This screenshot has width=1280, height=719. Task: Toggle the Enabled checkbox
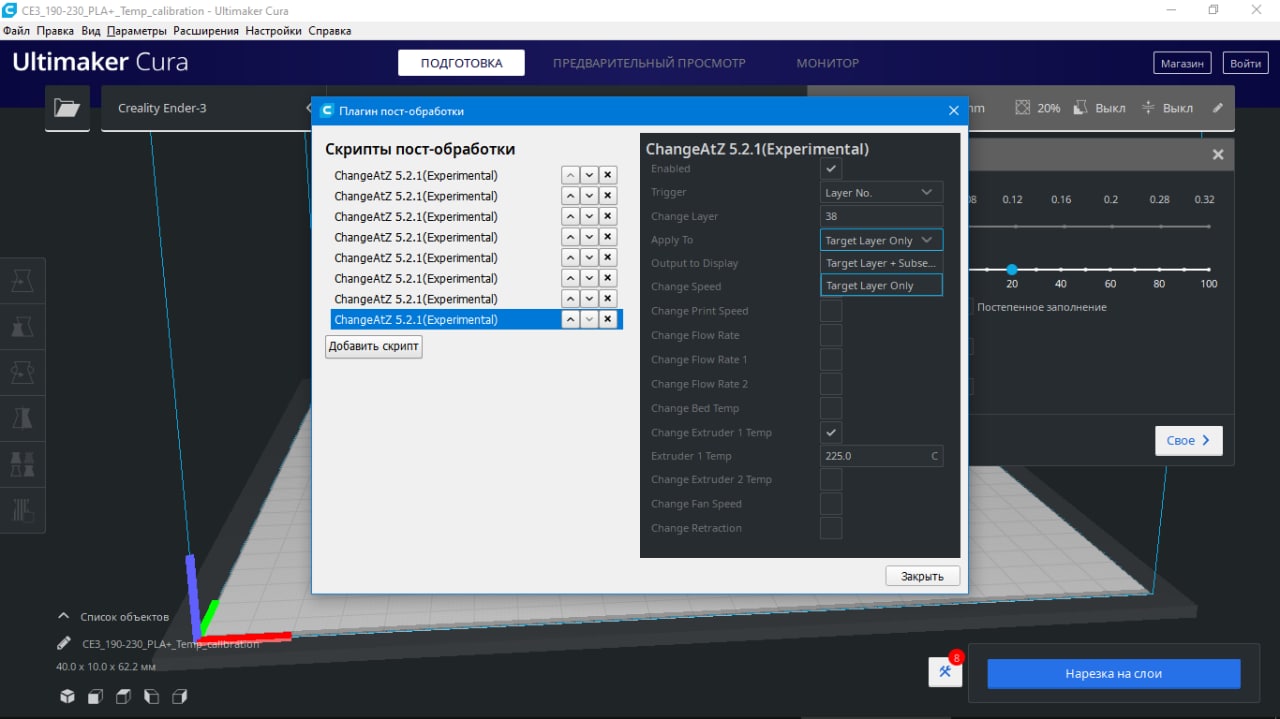pyautogui.click(x=831, y=169)
